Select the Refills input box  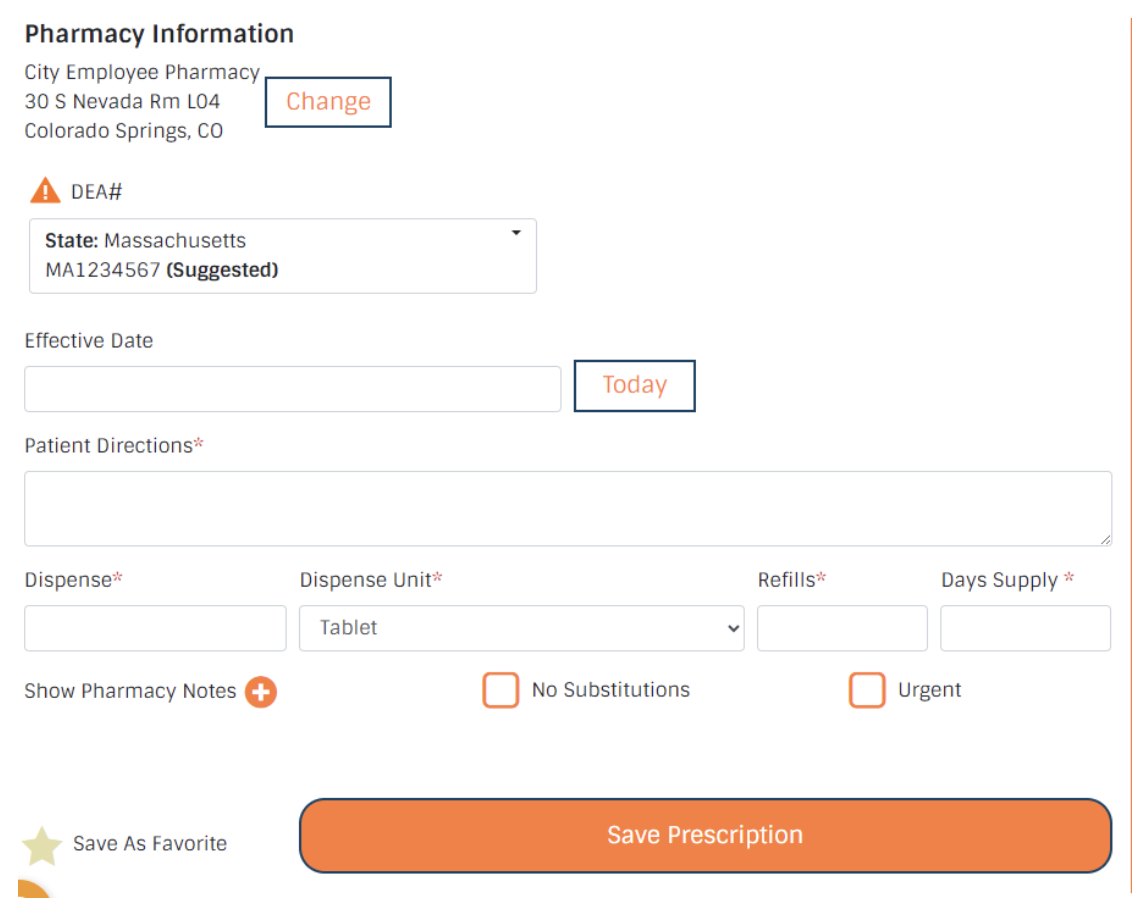pyautogui.click(x=842, y=628)
